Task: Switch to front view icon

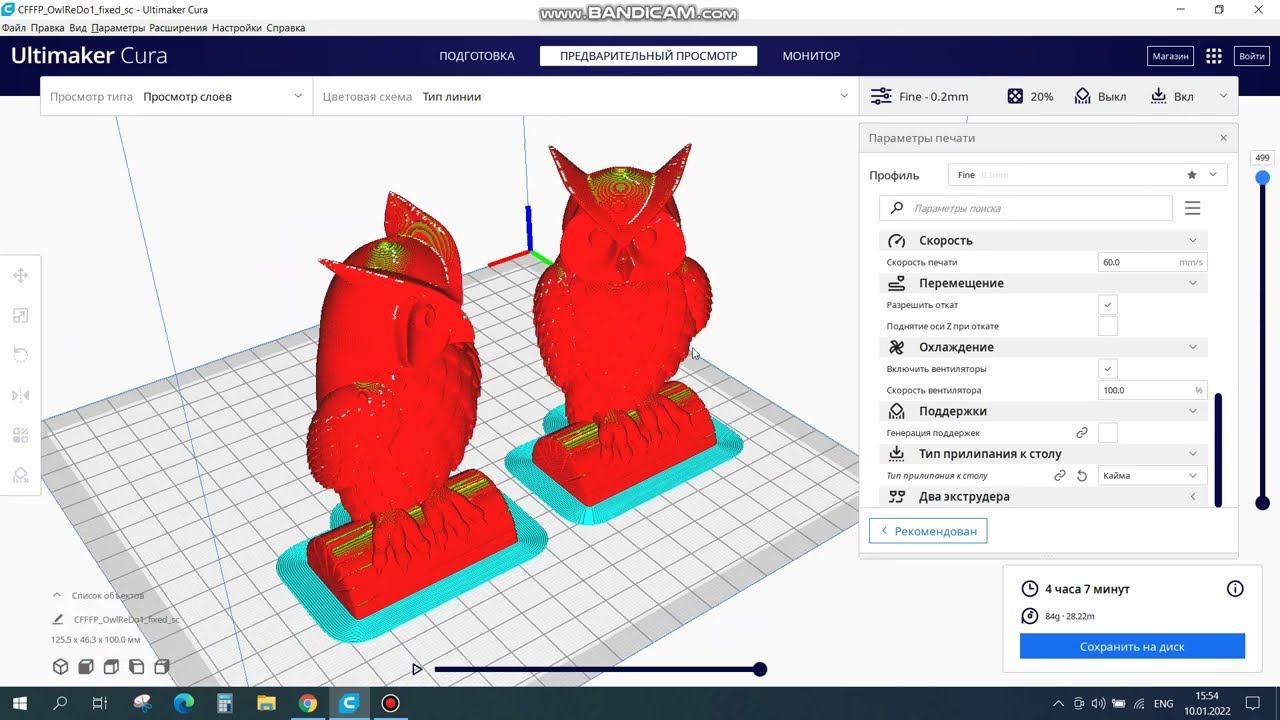Action: [86, 667]
